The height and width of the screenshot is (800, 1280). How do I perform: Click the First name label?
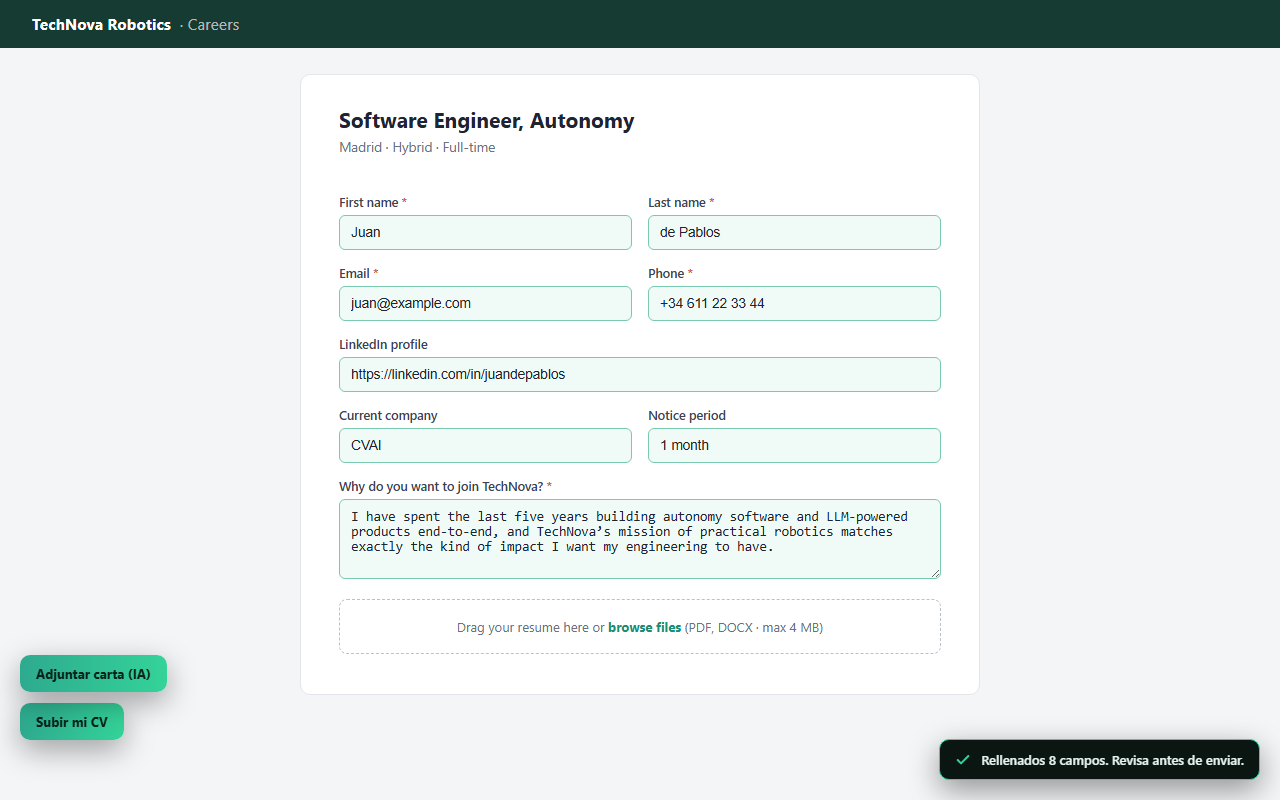pyautogui.click(x=372, y=202)
